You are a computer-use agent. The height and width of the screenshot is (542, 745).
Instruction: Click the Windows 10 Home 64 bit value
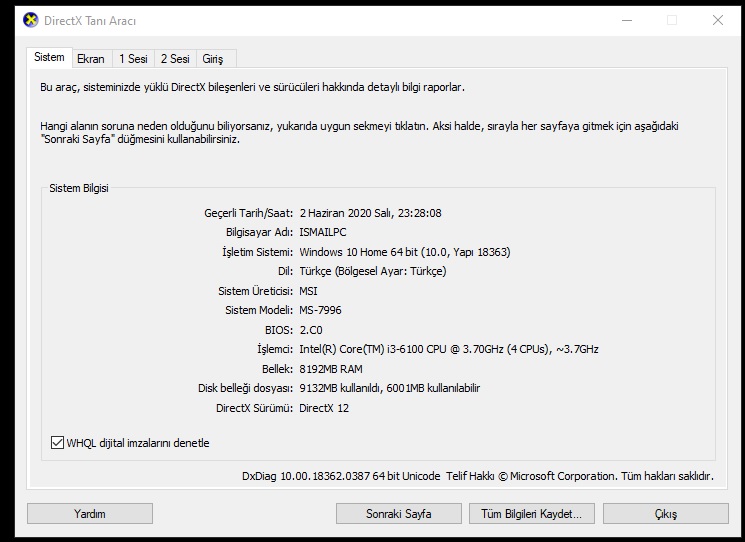point(405,252)
